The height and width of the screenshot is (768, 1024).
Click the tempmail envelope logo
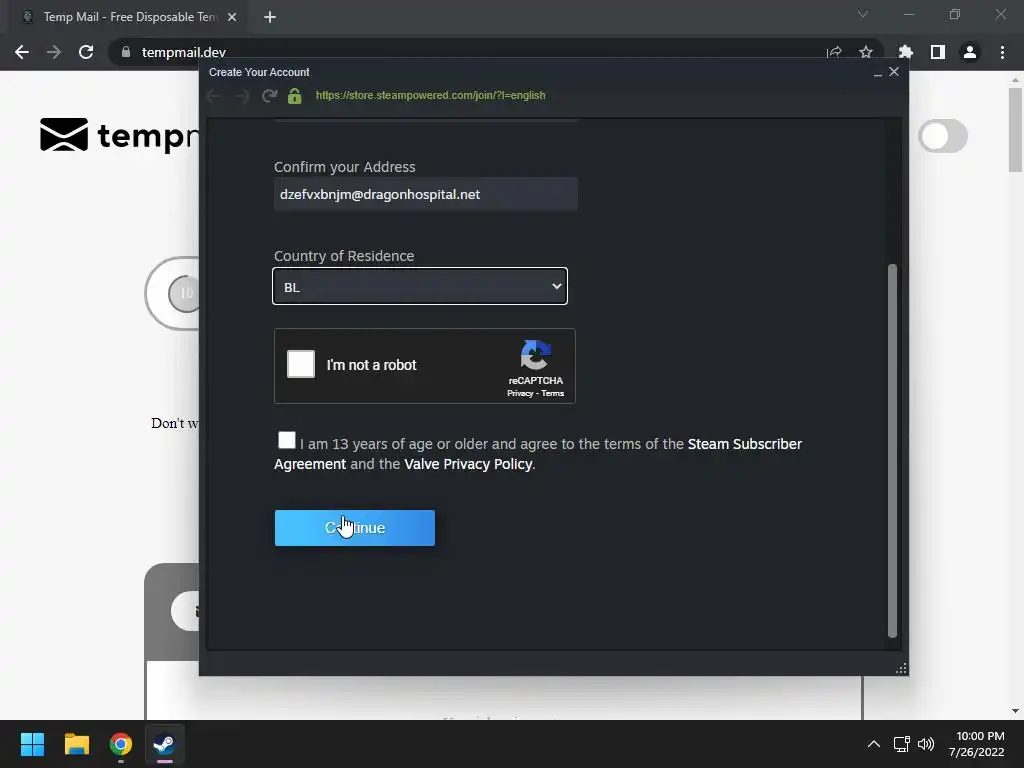(x=64, y=135)
